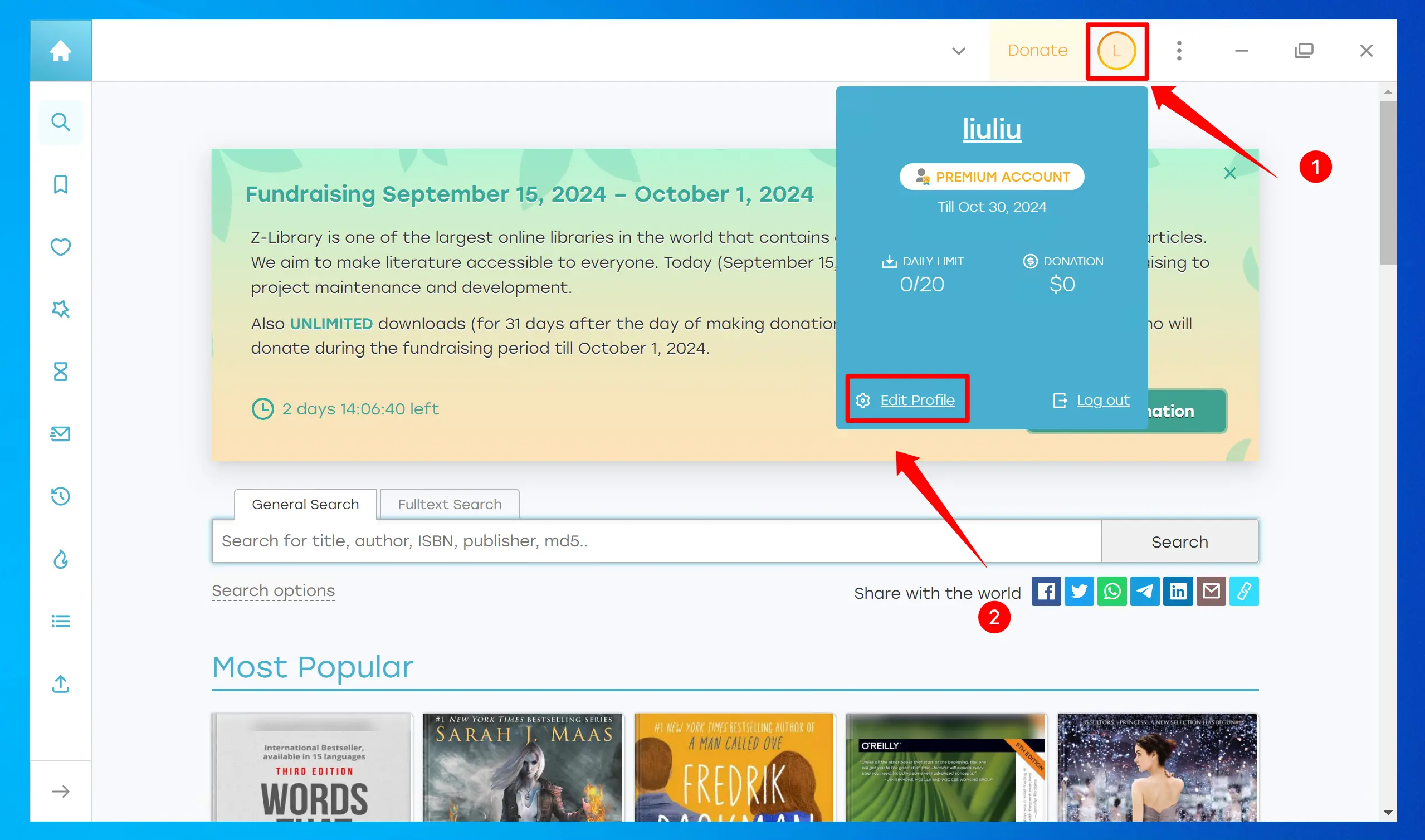Click the UNLIMITED highlighted word
Image resolution: width=1425 pixels, height=840 pixels.
point(331,324)
